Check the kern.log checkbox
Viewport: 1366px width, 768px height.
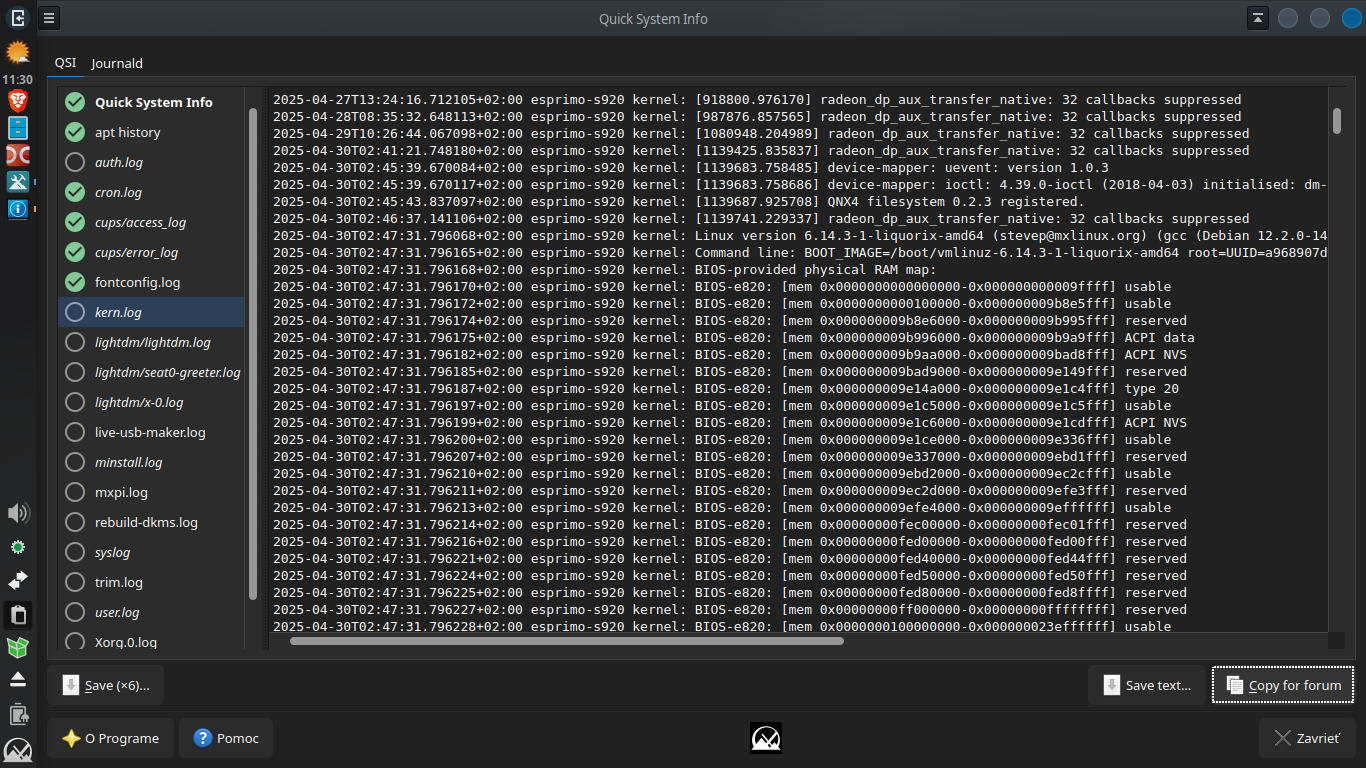(75, 312)
